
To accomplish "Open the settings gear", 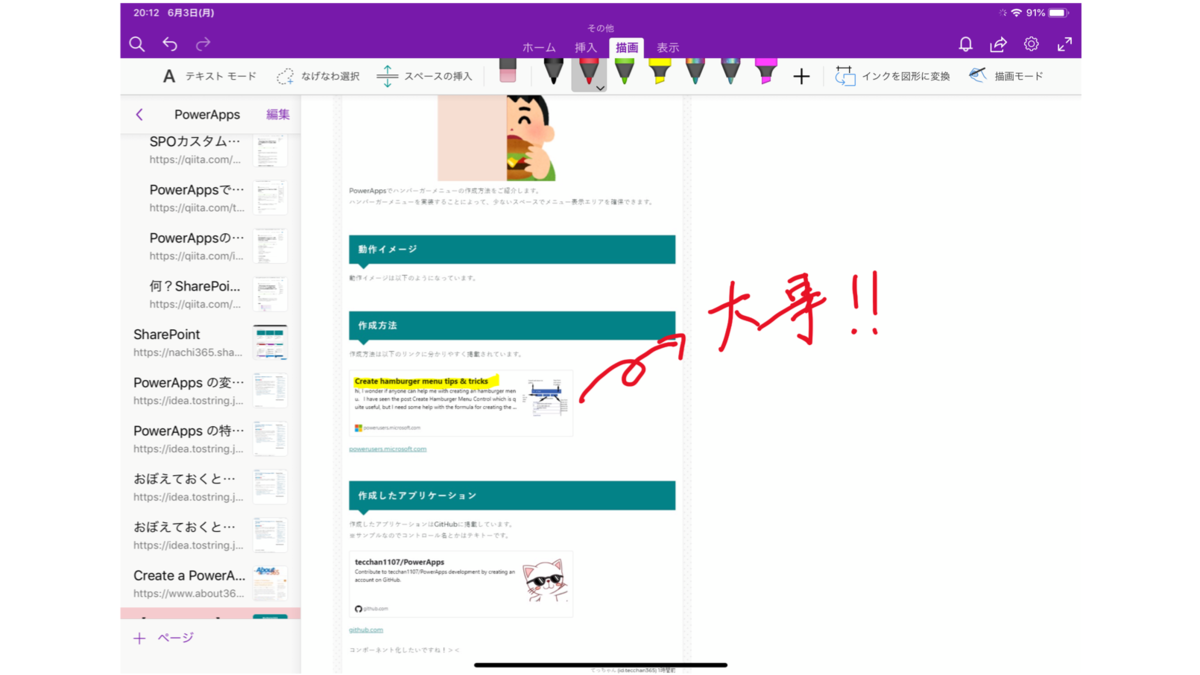I will click(1031, 44).
